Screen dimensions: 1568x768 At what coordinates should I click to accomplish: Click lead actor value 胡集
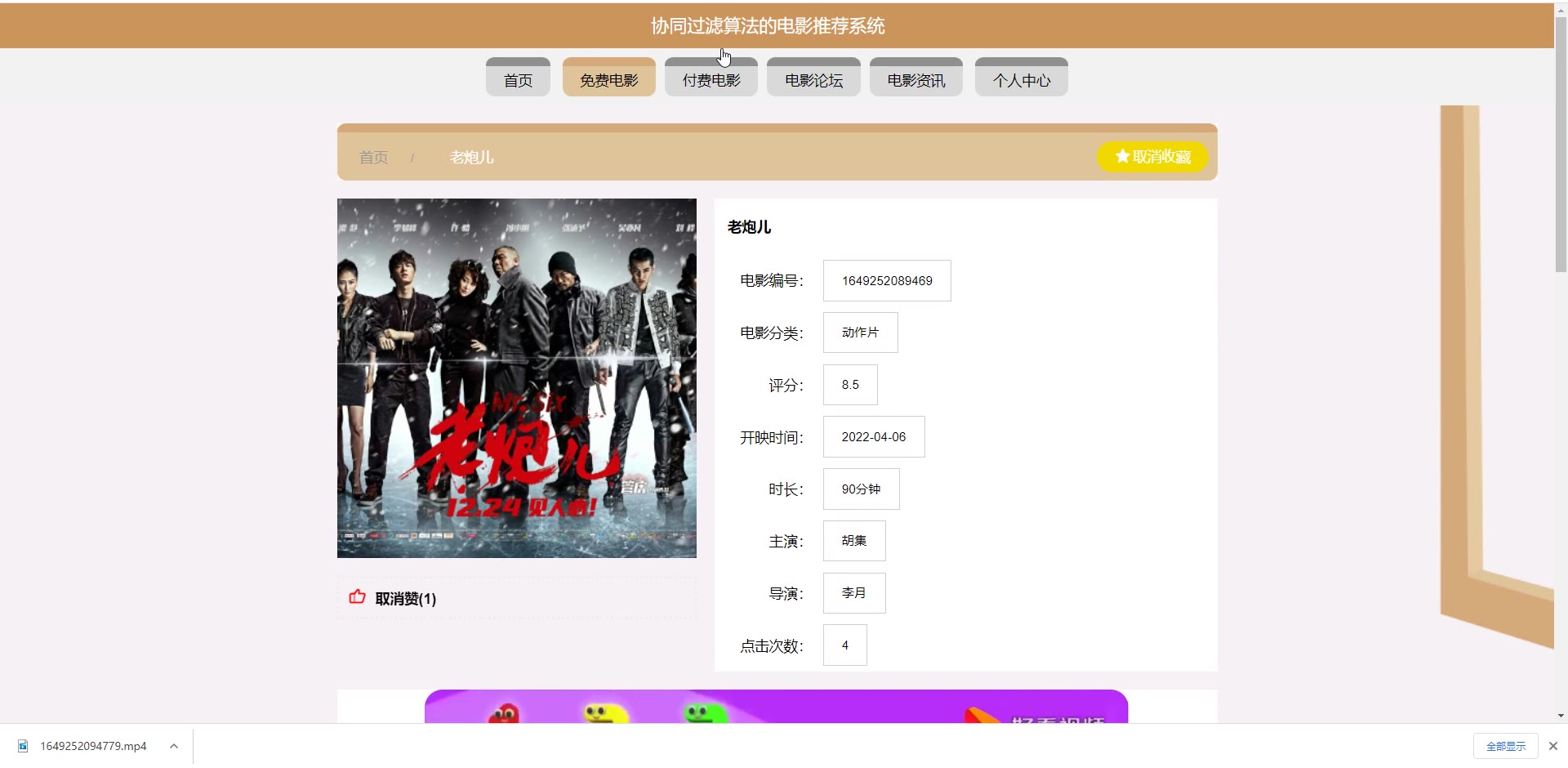tap(854, 541)
